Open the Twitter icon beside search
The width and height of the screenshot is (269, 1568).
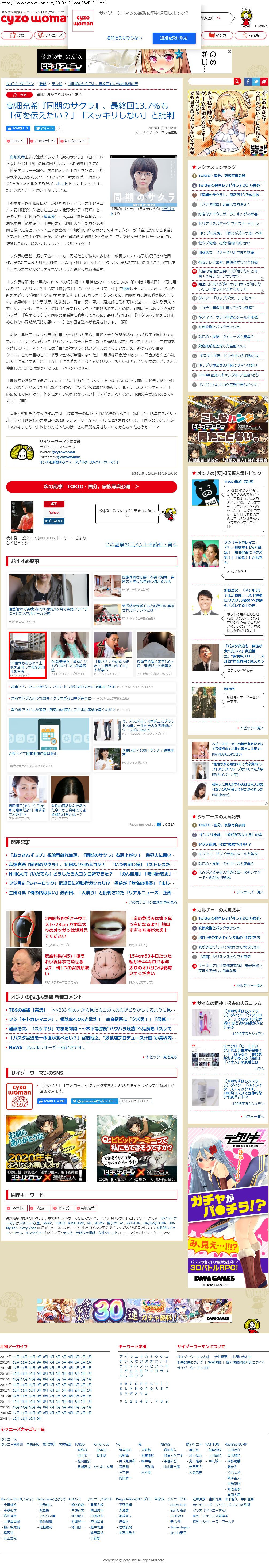(x=256, y=81)
